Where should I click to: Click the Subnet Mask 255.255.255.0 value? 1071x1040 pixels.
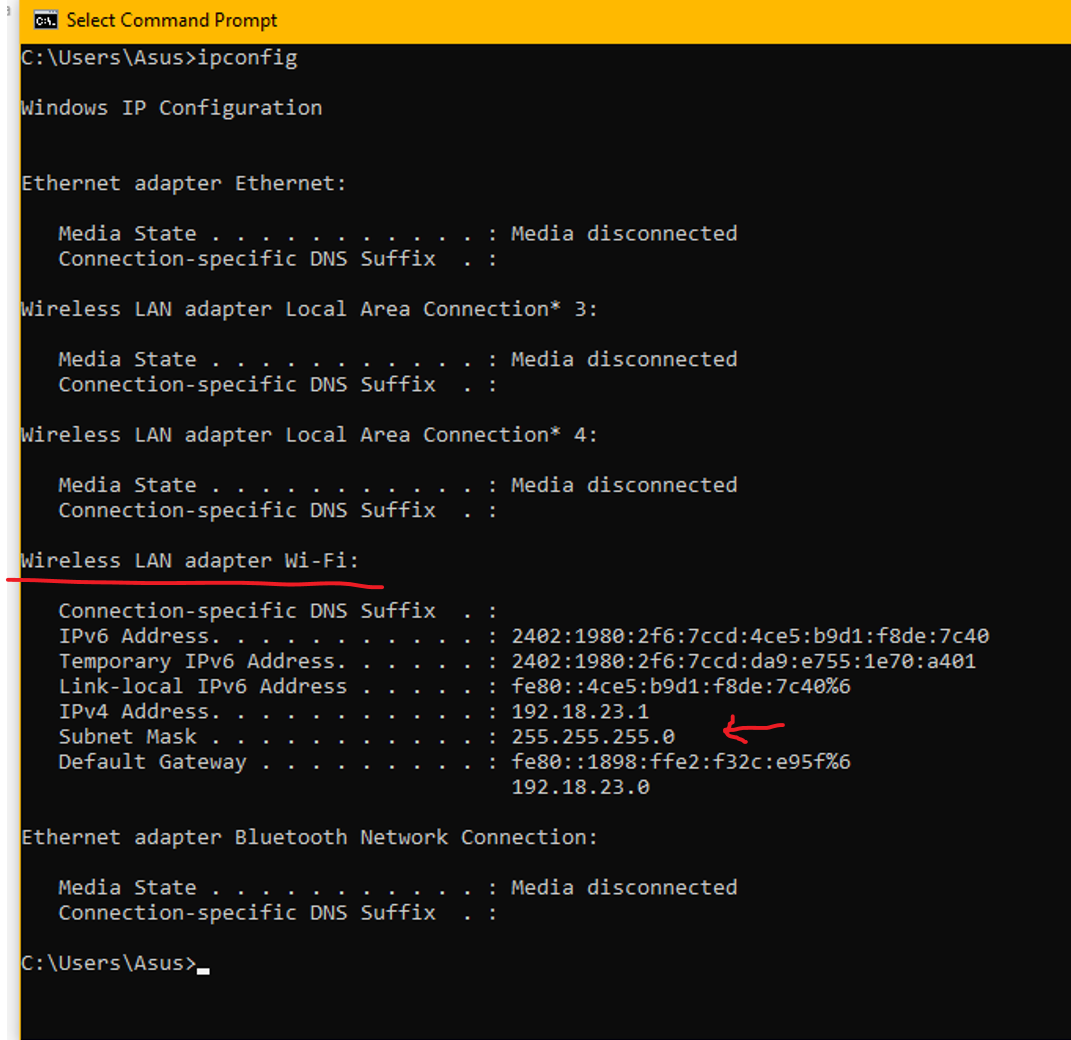point(592,736)
